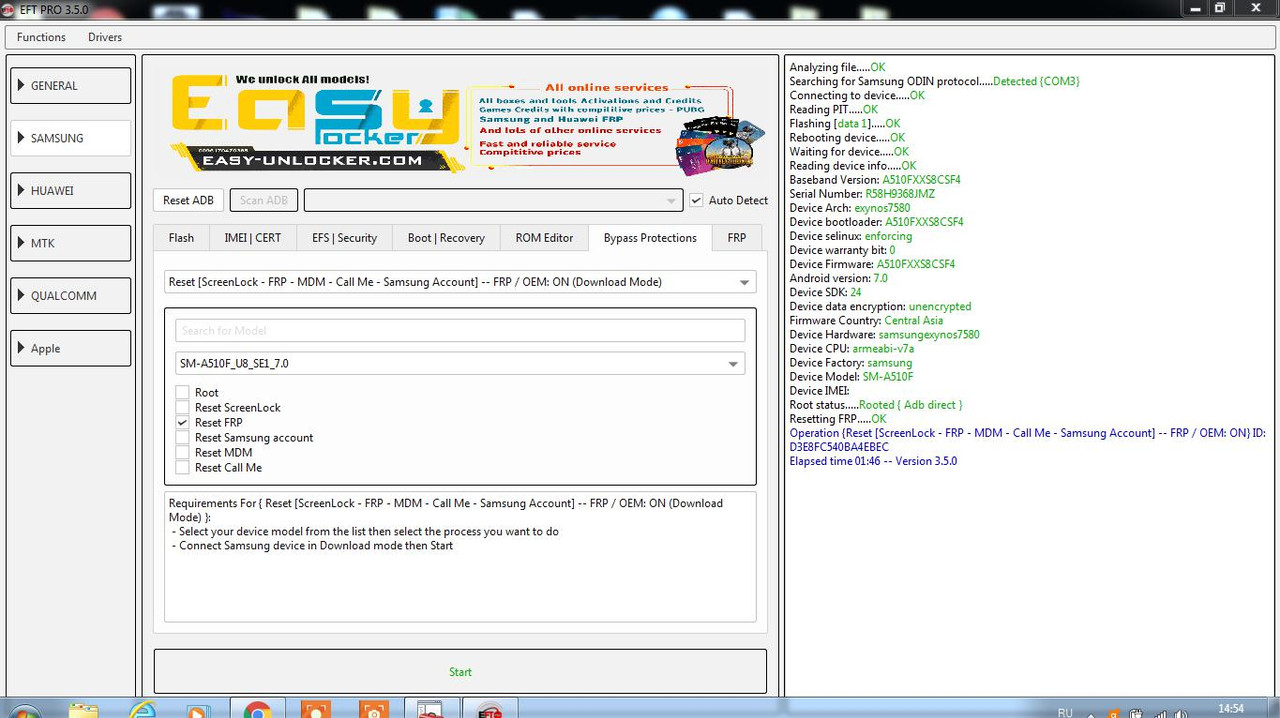Enable the Reset Call Me checkbox

(x=182, y=468)
